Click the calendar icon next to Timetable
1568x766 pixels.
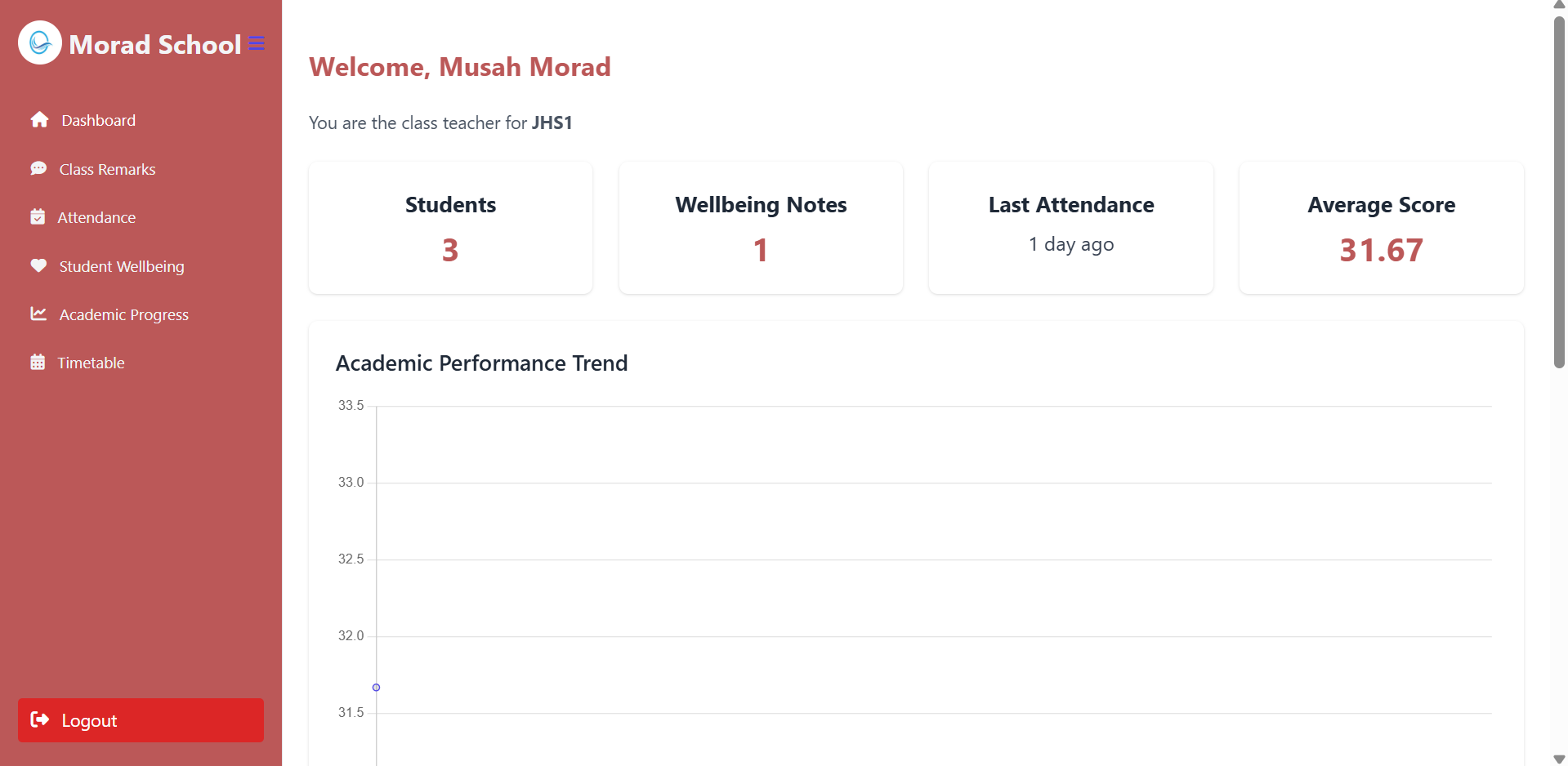coord(38,362)
